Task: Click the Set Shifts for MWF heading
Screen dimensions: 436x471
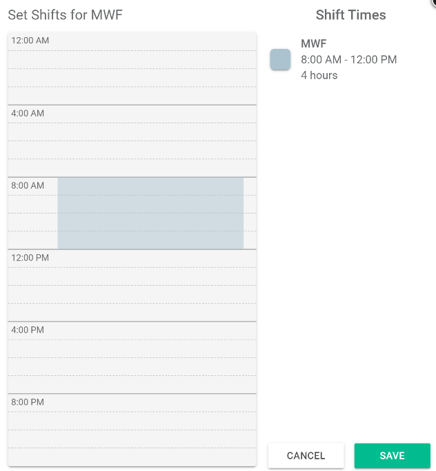Action: [65, 15]
